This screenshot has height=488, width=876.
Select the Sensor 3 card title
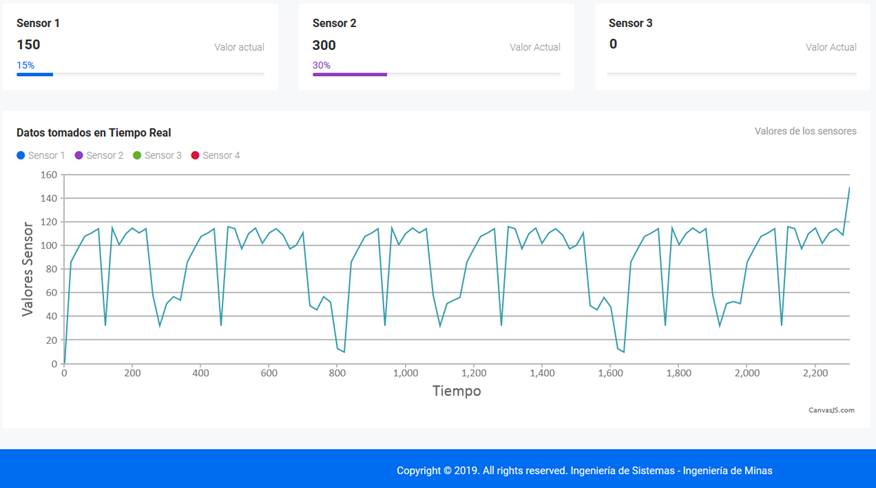pyautogui.click(x=631, y=23)
